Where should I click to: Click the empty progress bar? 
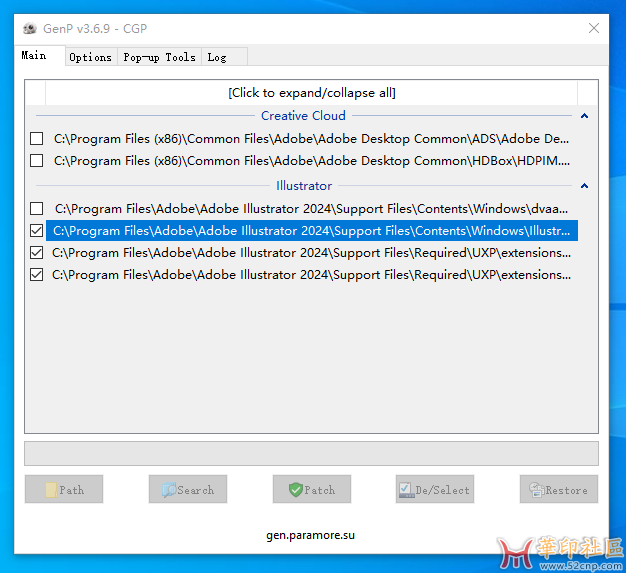(311, 453)
